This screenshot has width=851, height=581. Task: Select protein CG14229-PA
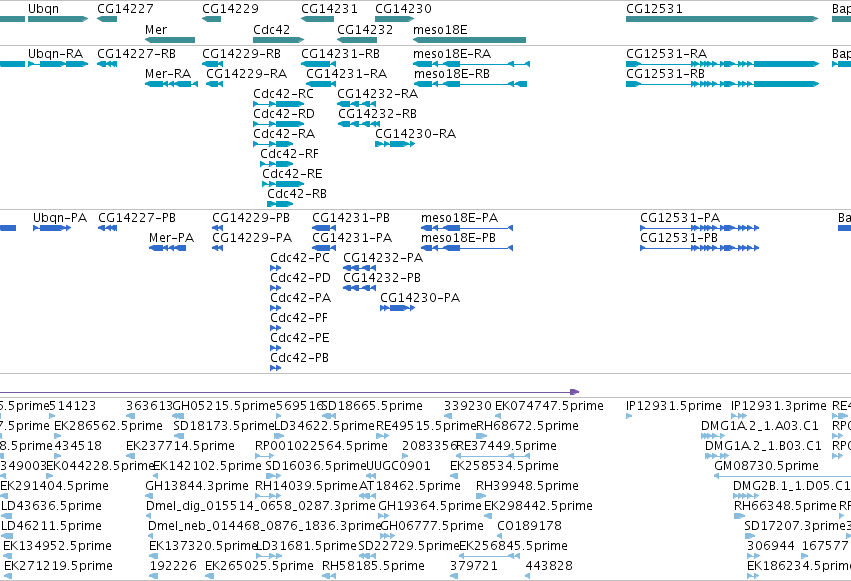point(252,238)
